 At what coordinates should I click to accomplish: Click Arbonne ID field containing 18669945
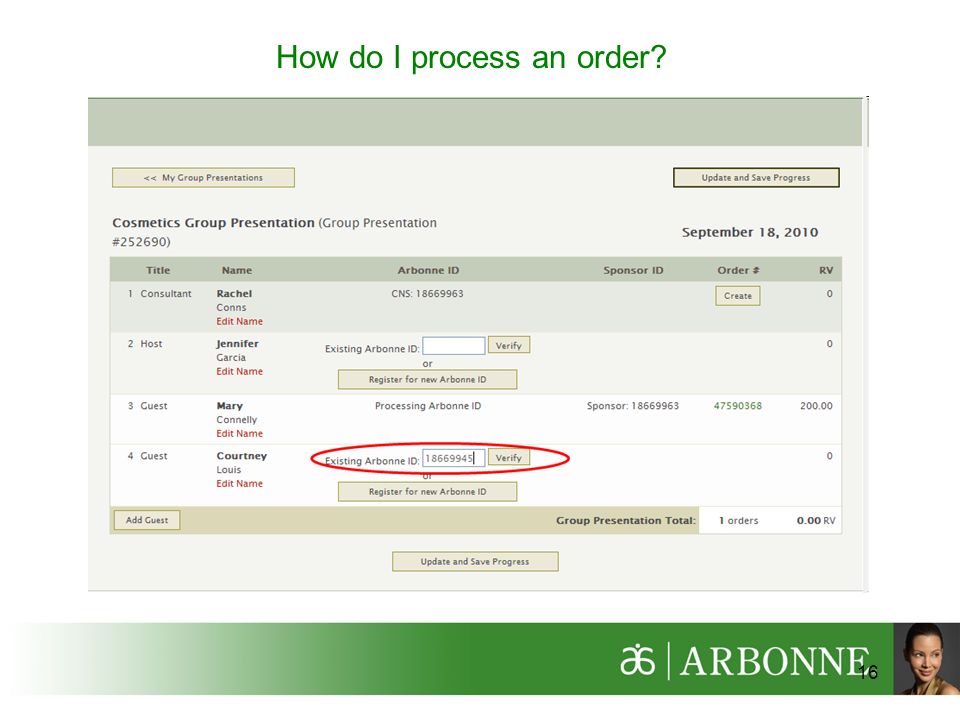[454, 458]
